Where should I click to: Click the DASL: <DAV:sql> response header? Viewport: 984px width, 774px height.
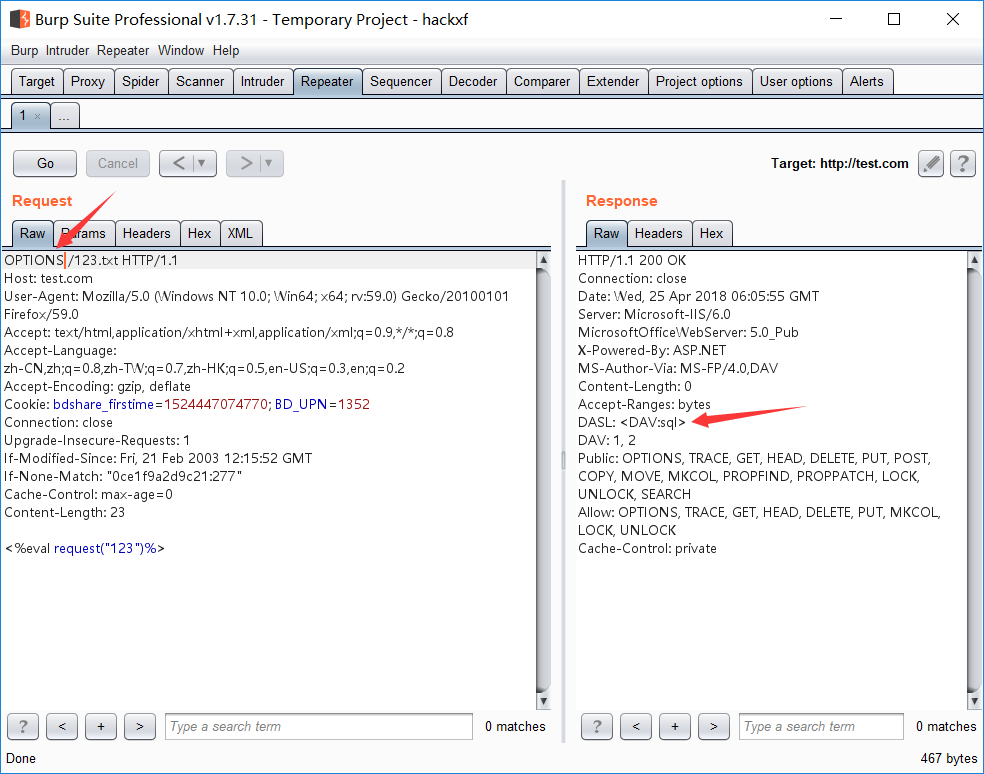coord(632,422)
